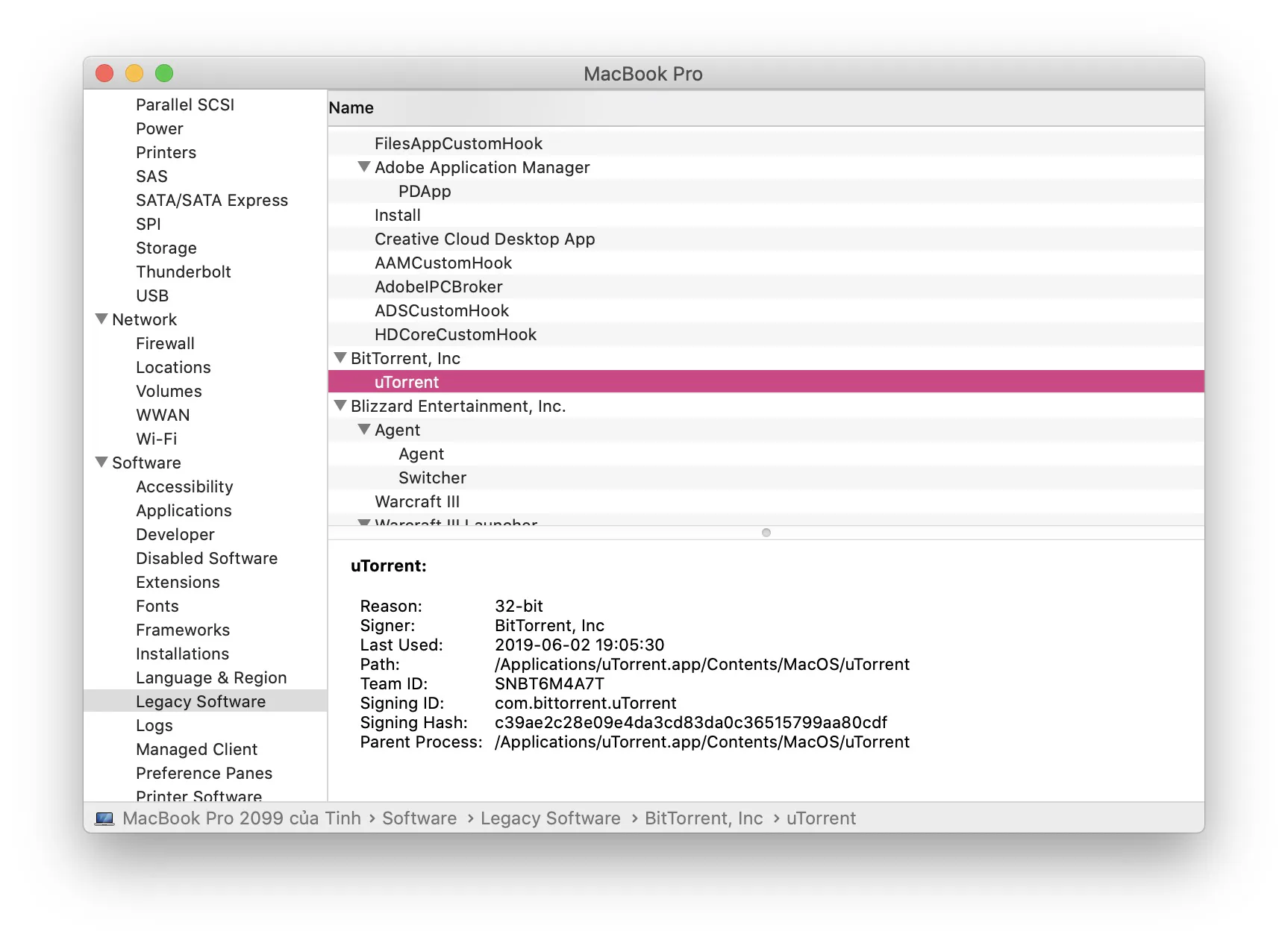
Task: Click the MacBook computer icon in path bar
Action: click(x=105, y=818)
